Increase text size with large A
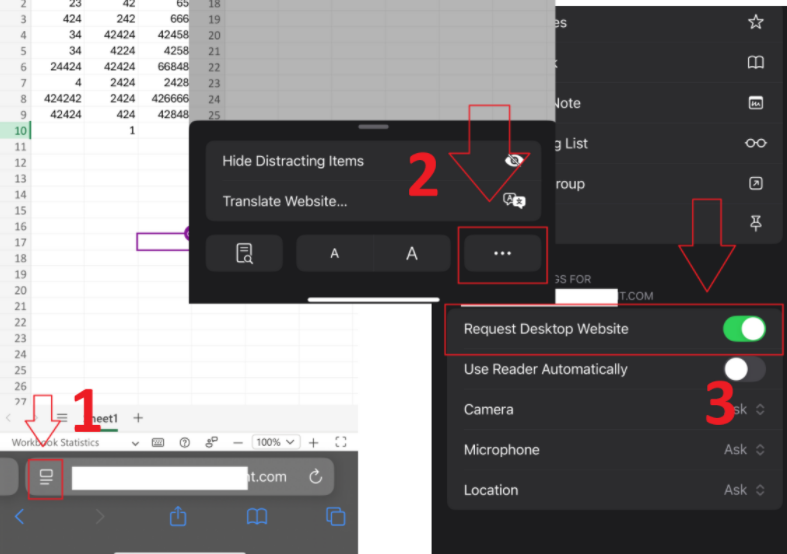This screenshot has width=787, height=554. tap(412, 253)
